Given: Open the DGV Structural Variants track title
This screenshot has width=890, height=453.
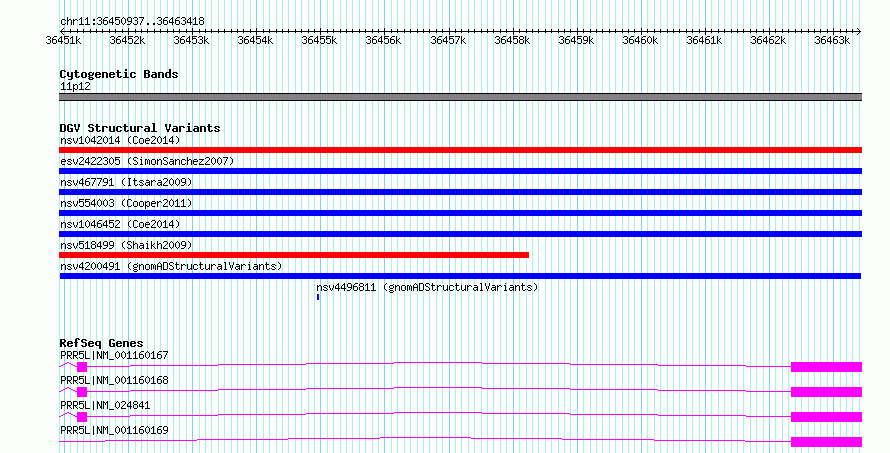Looking at the screenshot, I should [140, 128].
